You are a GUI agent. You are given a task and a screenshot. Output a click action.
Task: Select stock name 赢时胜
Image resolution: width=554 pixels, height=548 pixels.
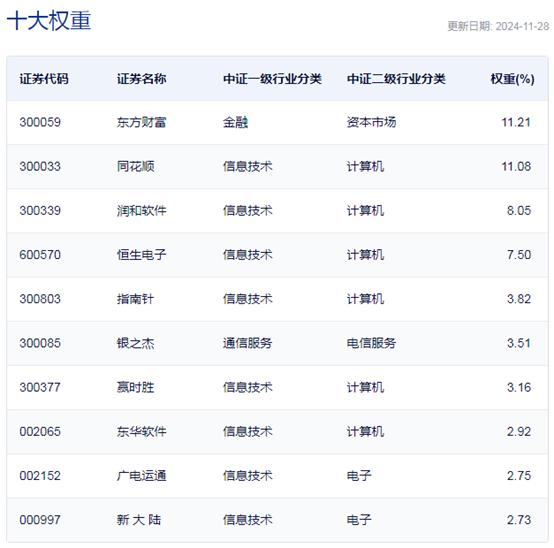(136, 387)
